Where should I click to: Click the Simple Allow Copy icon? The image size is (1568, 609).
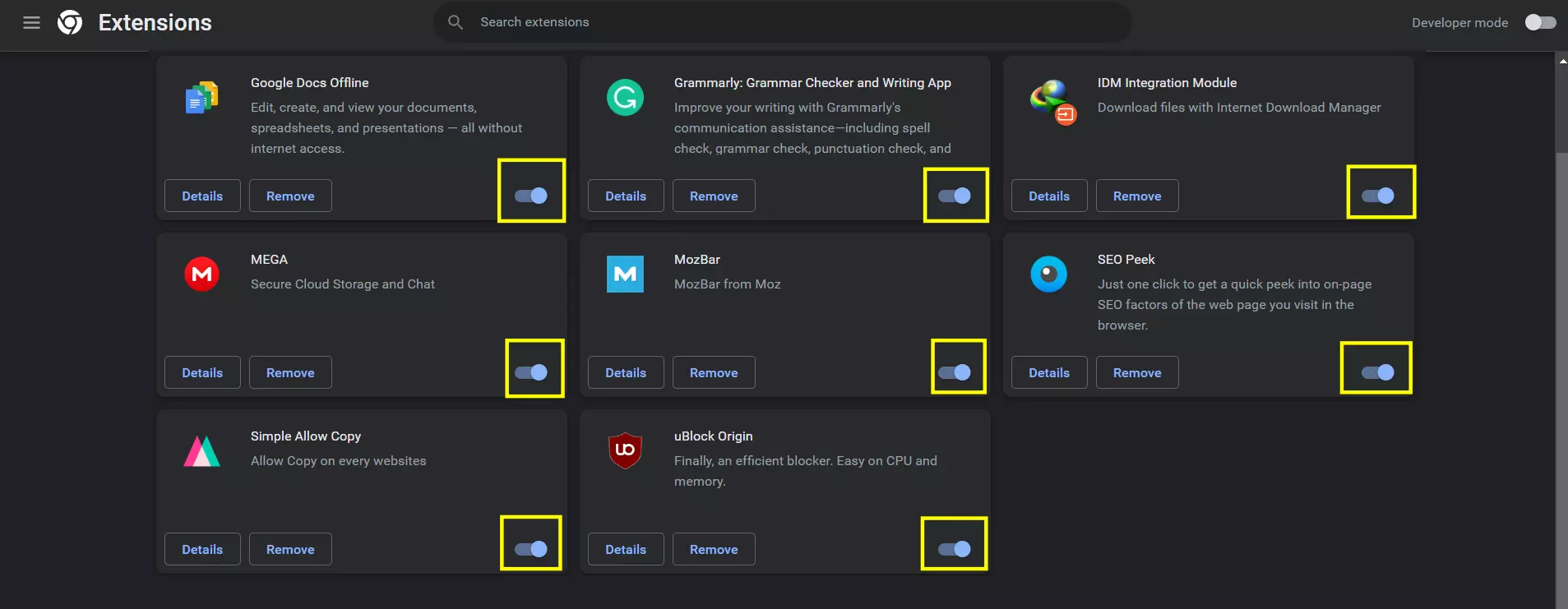pyautogui.click(x=201, y=451)
